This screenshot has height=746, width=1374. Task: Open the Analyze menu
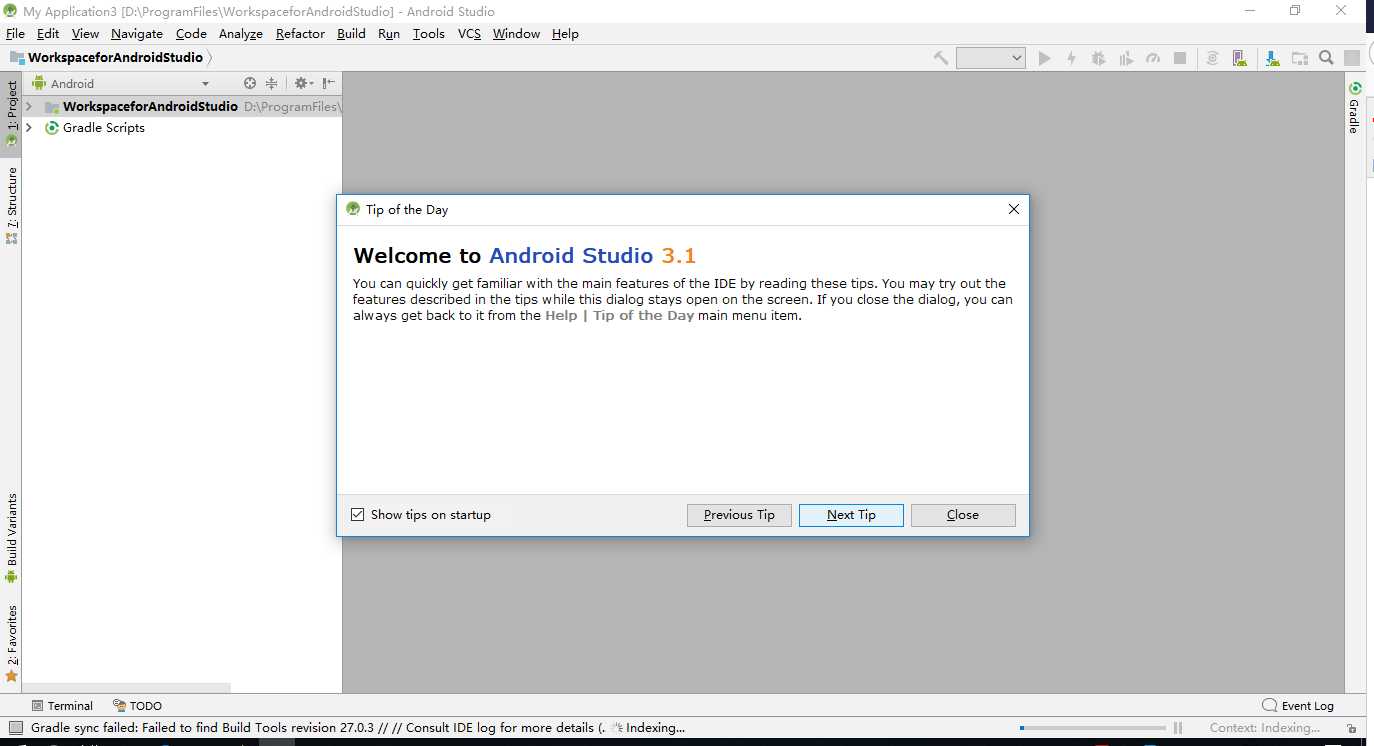coord(240,33)
